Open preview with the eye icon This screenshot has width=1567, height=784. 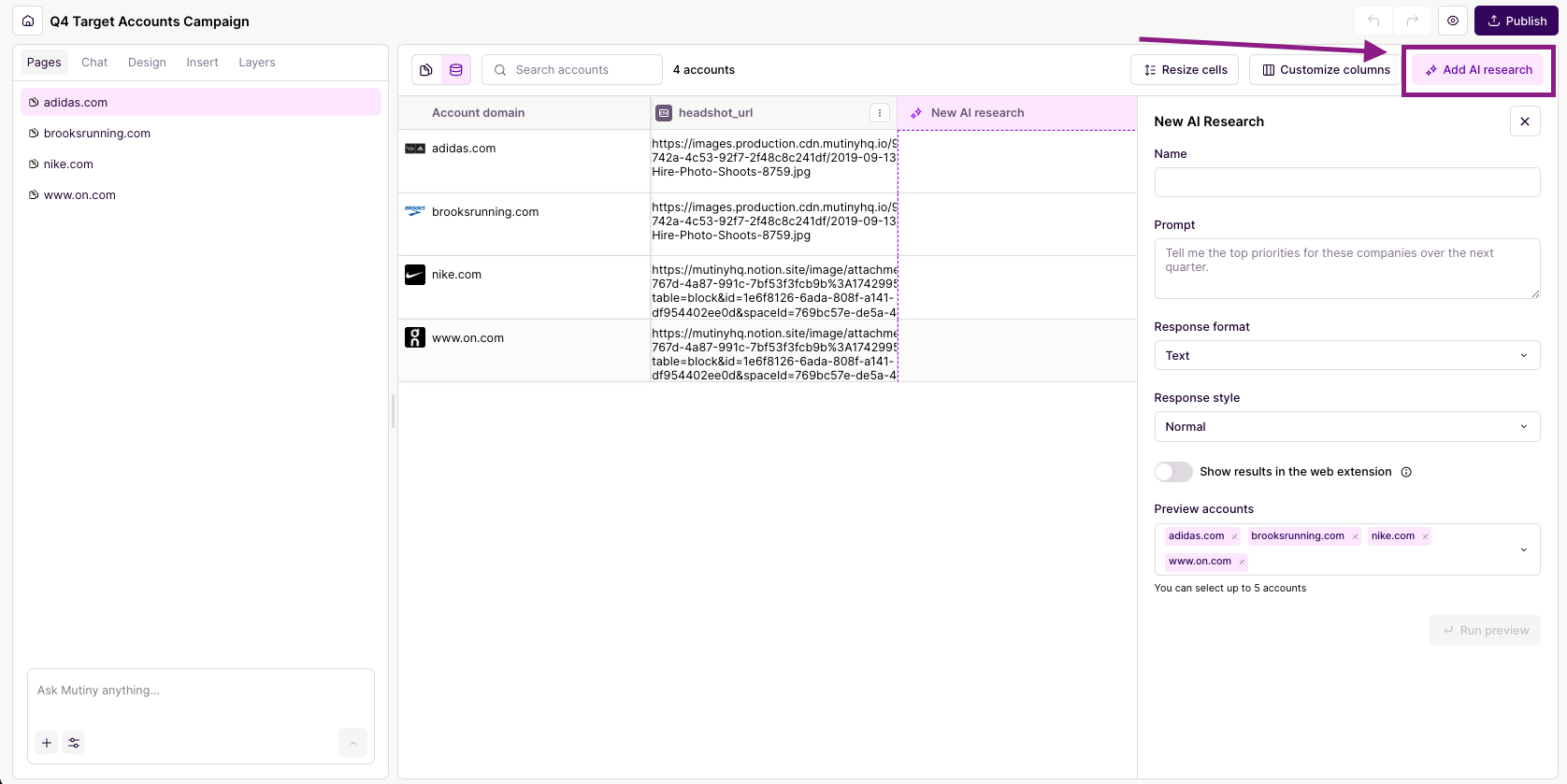click(1453, 21)
